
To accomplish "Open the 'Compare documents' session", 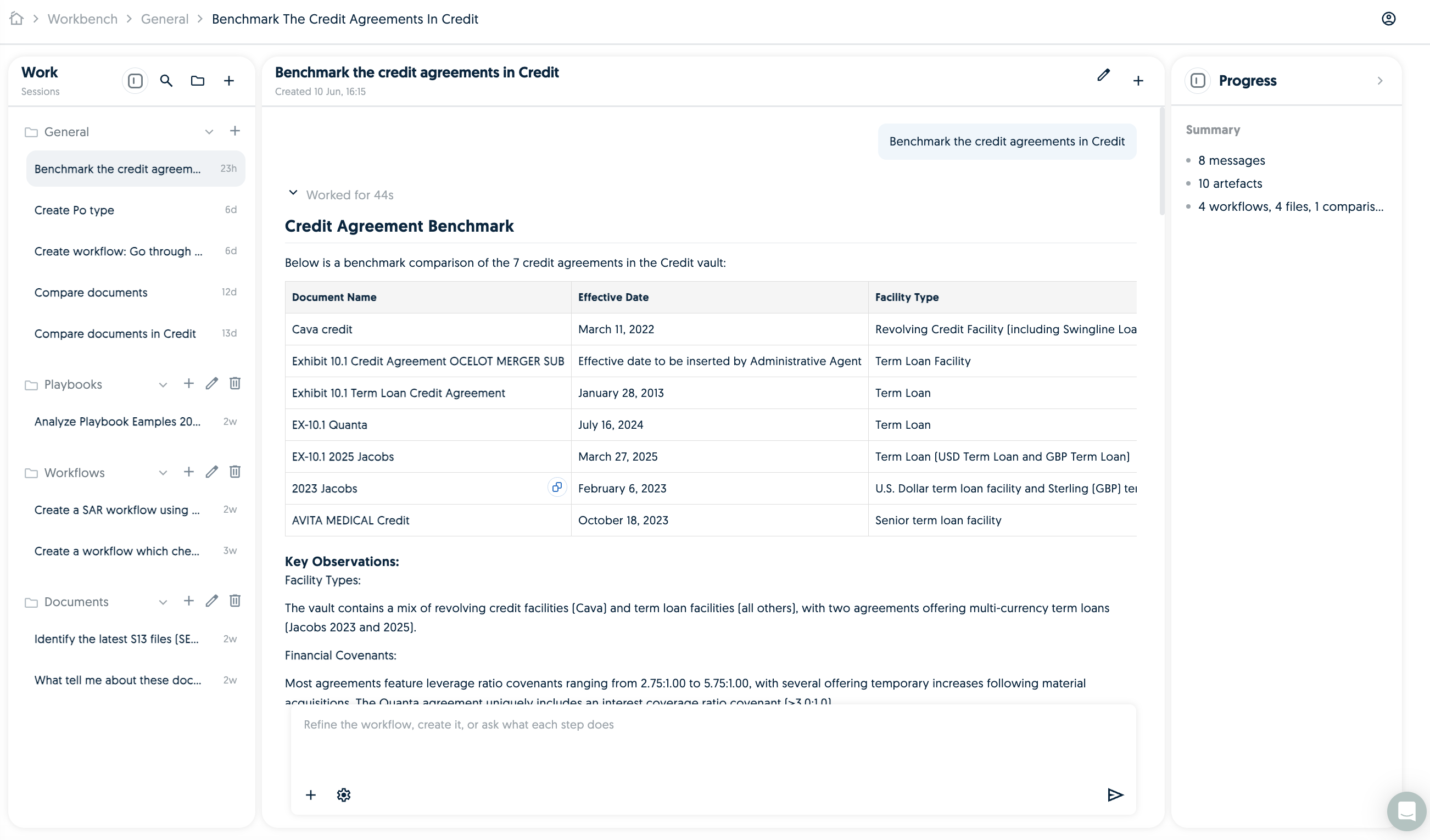I will (x=136, y=292).
